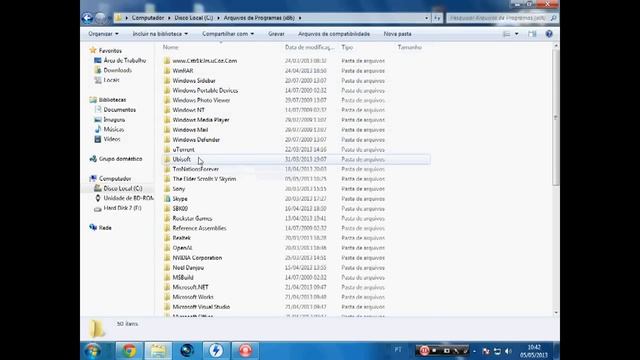The image size is (640, 360).
Task: Click Gravar in the toolbar
Action: 276,34
